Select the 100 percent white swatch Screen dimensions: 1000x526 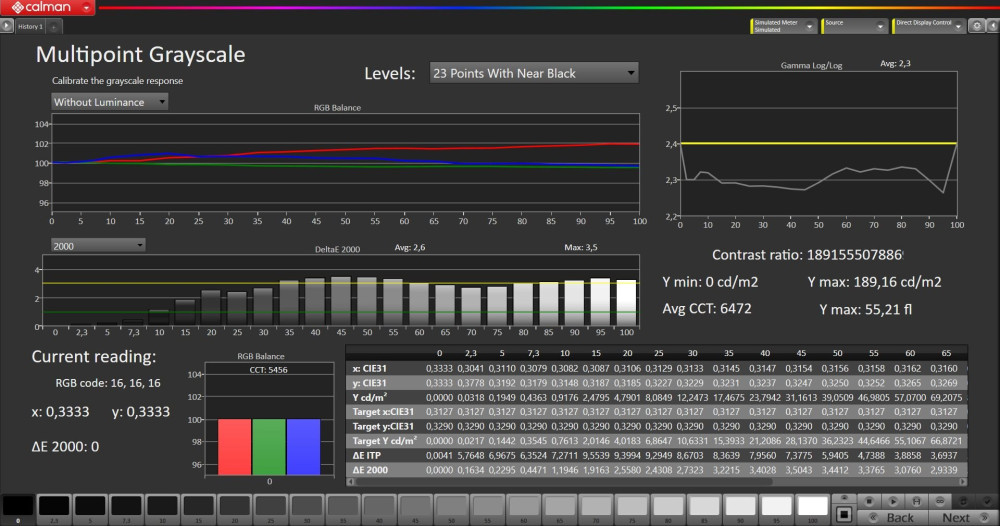point(812,508)
